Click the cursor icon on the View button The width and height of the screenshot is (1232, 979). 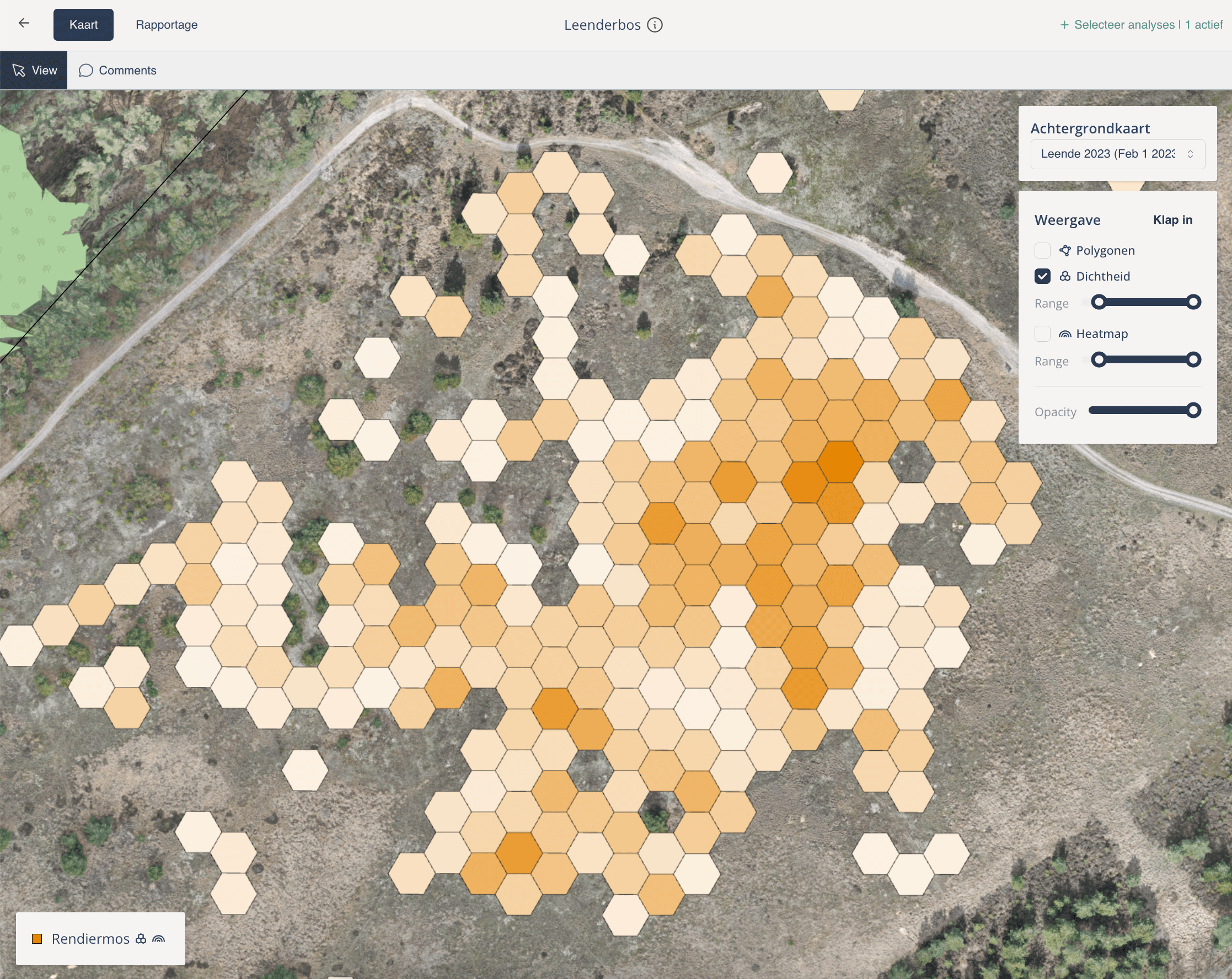coord(18,69)
